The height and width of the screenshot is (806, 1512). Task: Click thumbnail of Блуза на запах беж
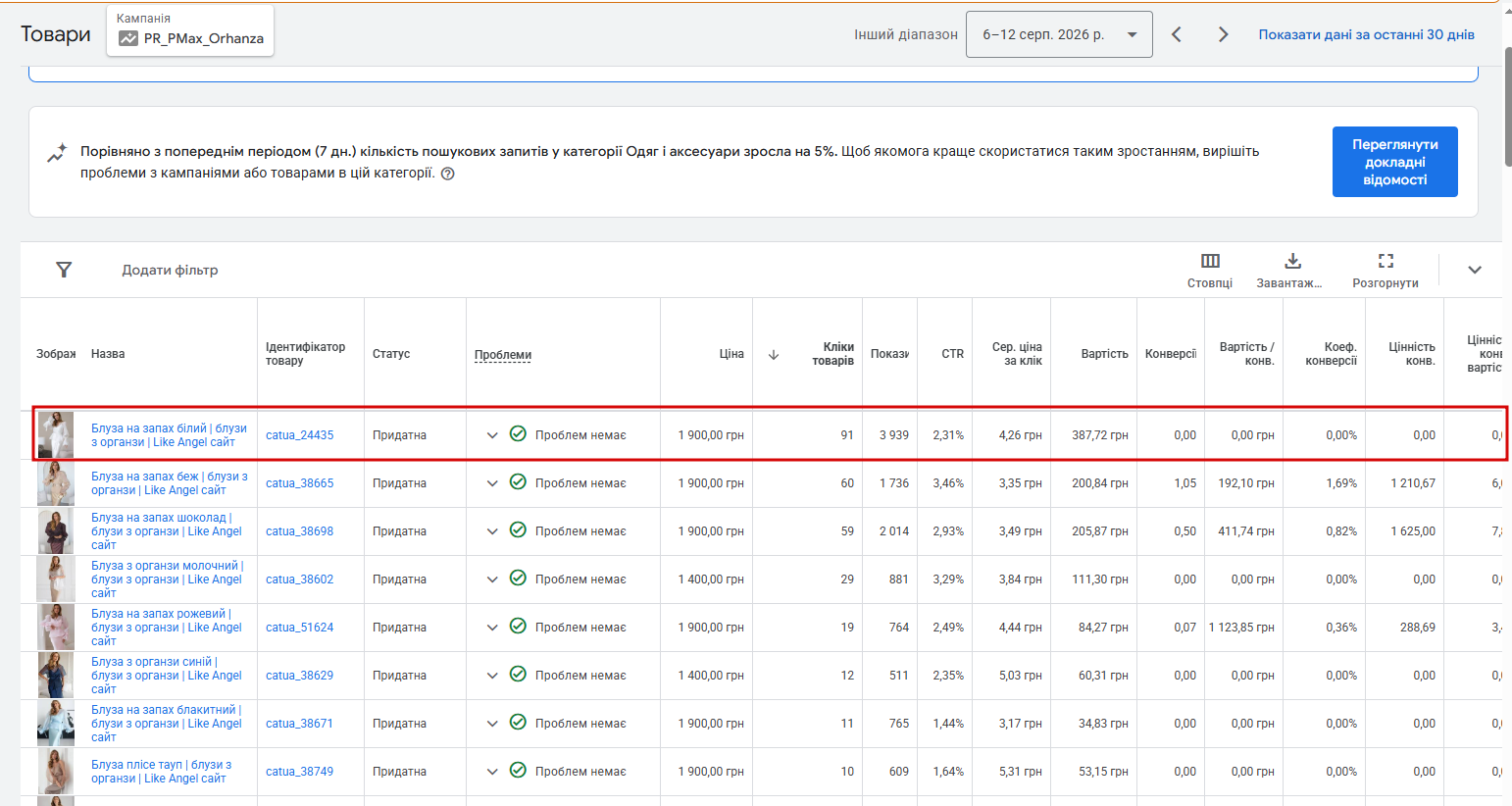click(56, 483)
